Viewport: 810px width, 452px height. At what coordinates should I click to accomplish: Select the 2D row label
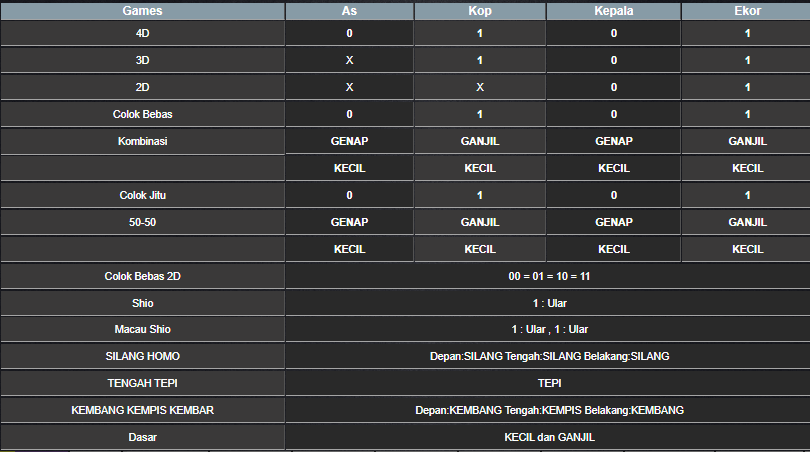tap(143, 87)
